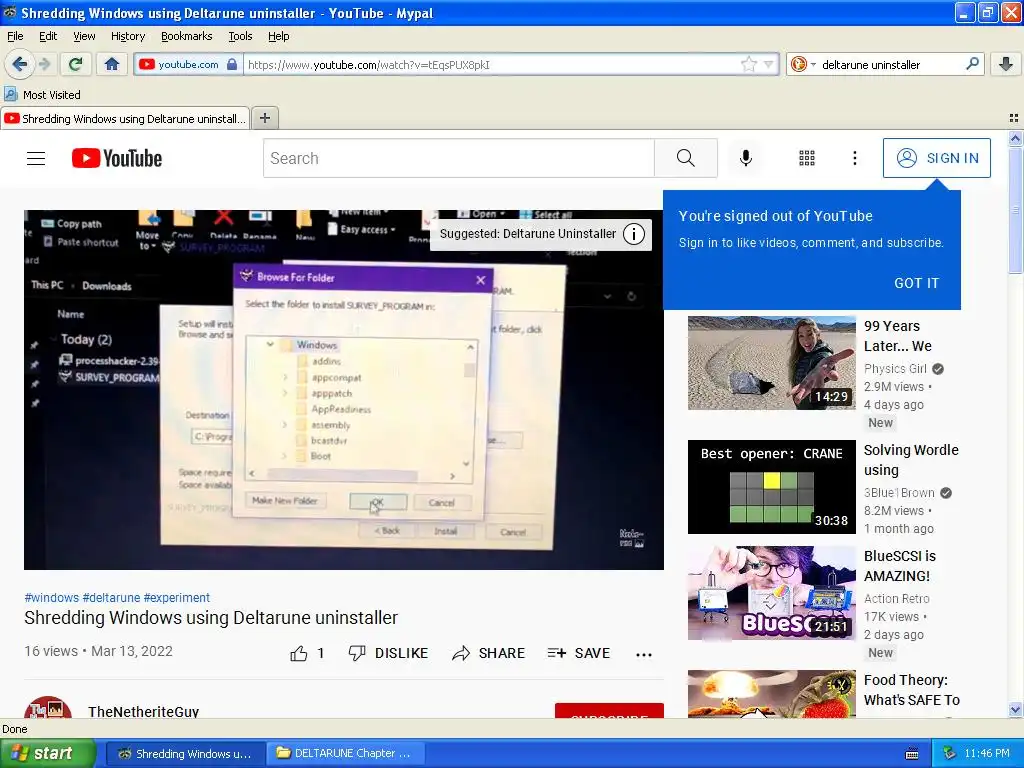Switch to DELTARUNE Chapter taskbar window
Image resolution: width=1024 pixels, height=768 pixels.
coord(345,753)
